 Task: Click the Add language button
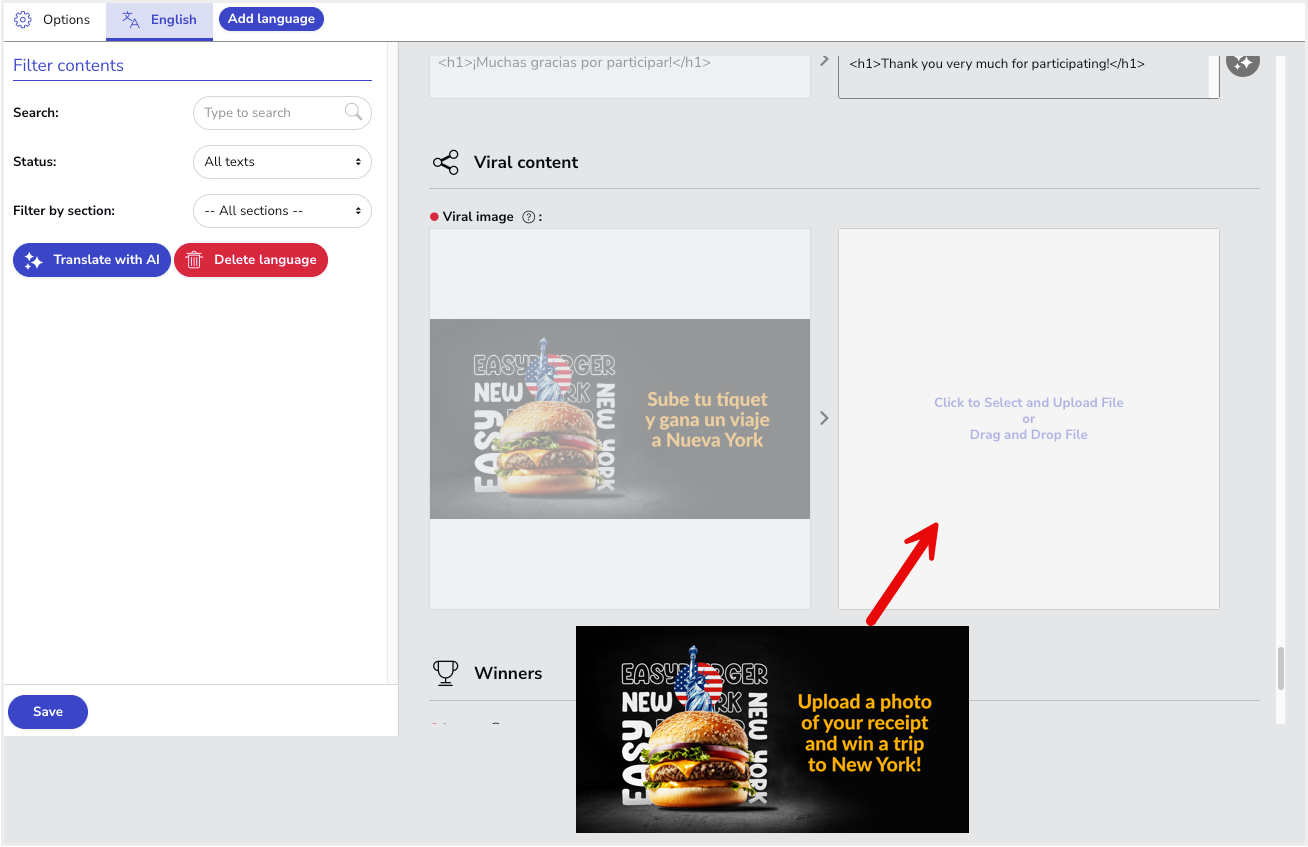[x=271, y=19]
